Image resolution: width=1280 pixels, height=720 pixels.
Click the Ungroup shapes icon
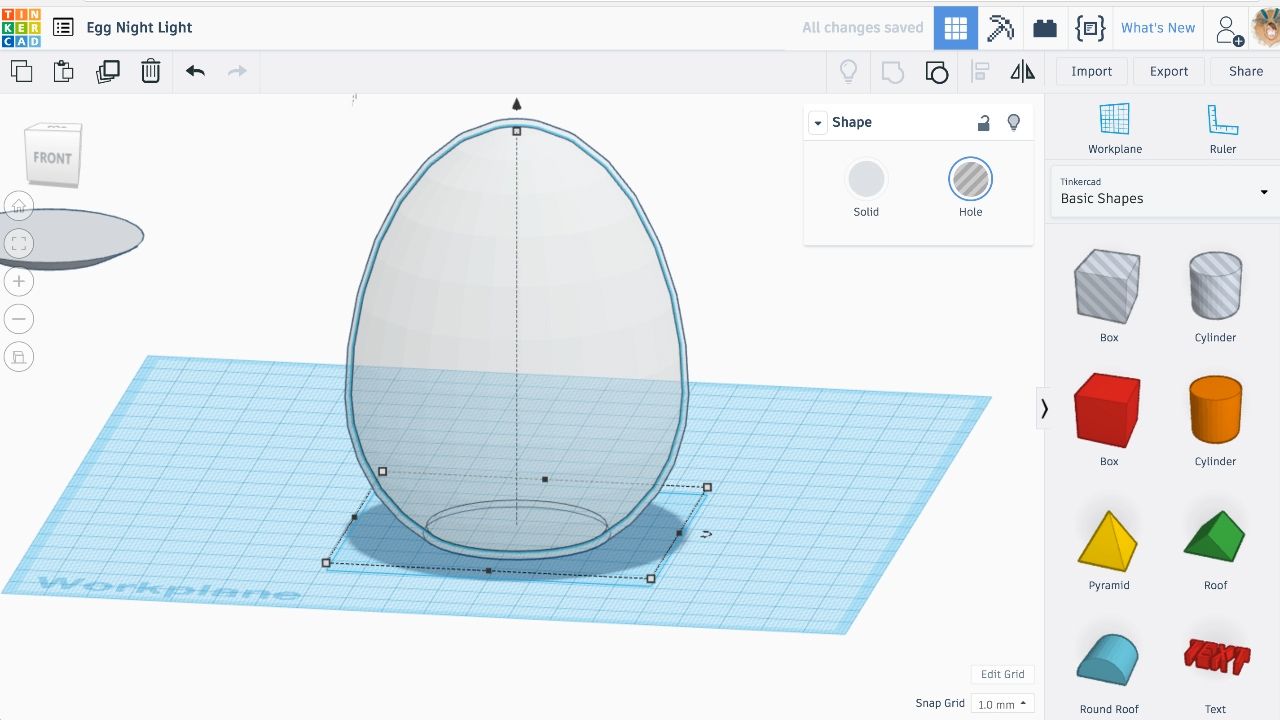tap(936, 71)
